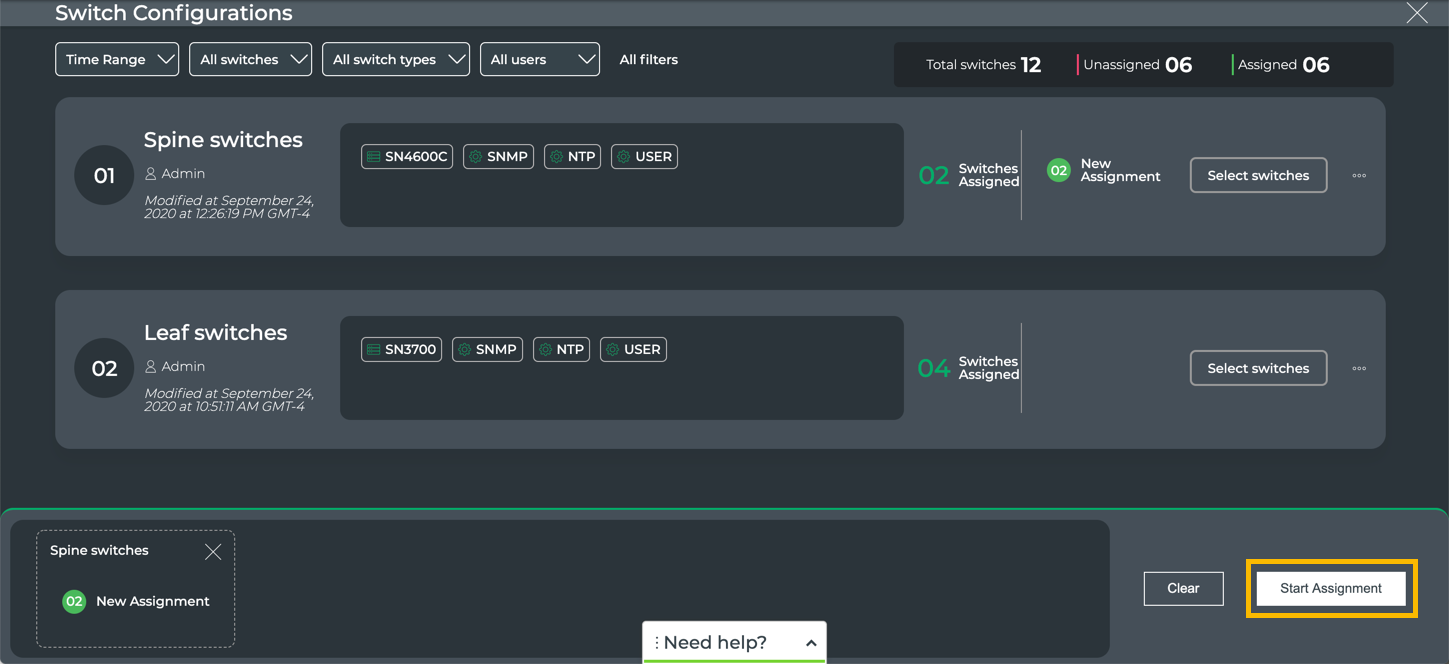The image size is (1449, 664).
Task: Click the NTP tag in Spine switches
Action: 572,157
